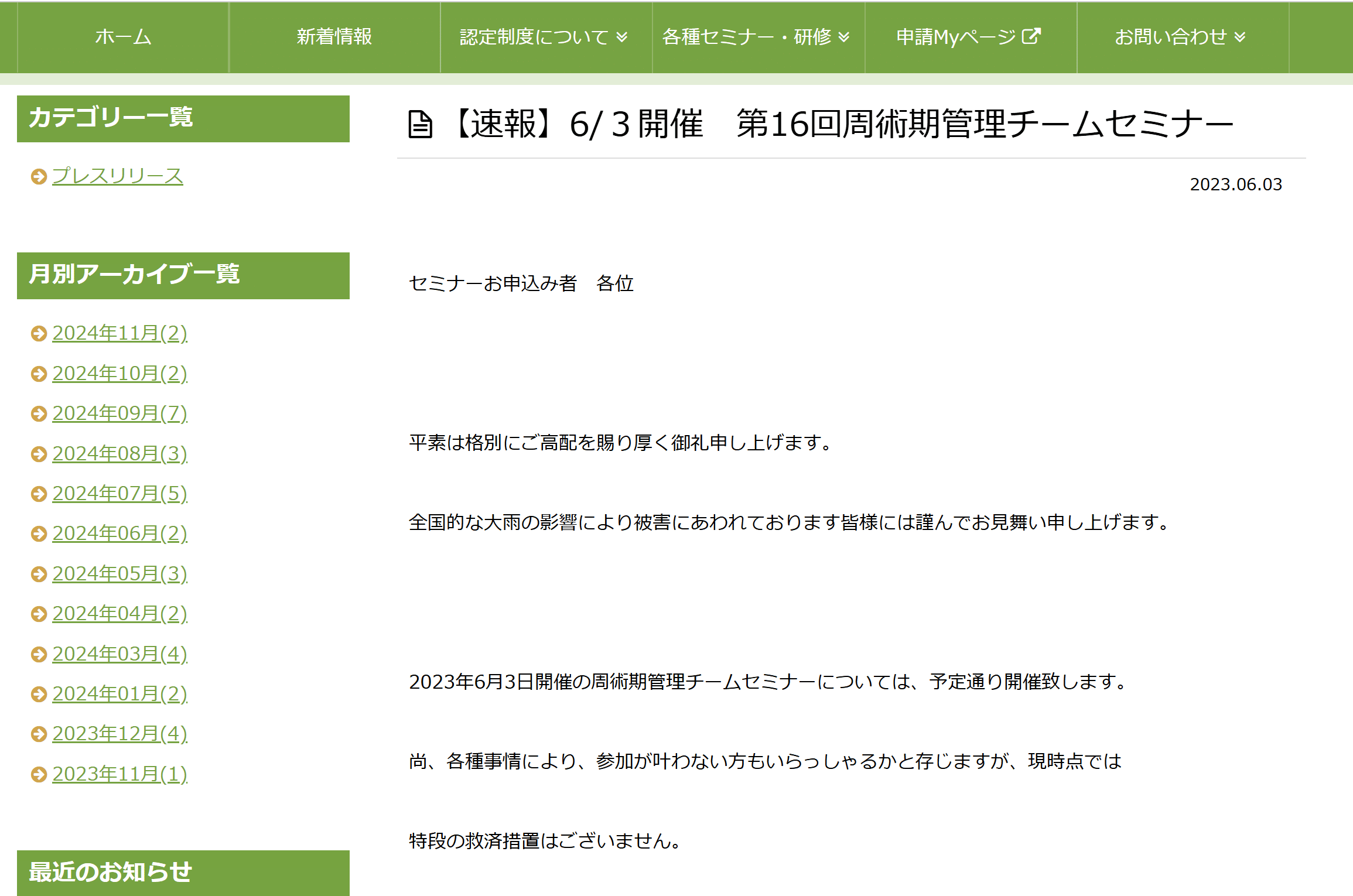Click arrow icon beside 2024年07月(5)
The height and width of the screenshot is (896, 1353).
pos(39,494)
